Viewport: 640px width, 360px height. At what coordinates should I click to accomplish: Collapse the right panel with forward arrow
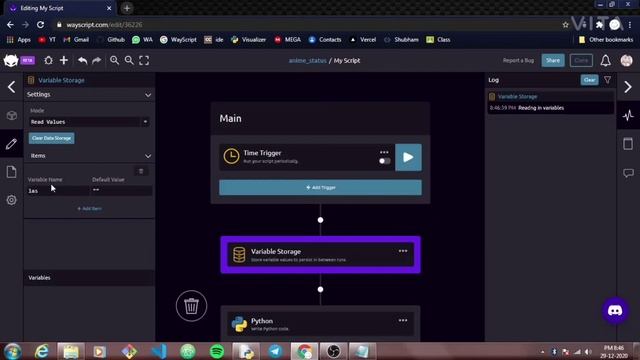coord(628,87)
